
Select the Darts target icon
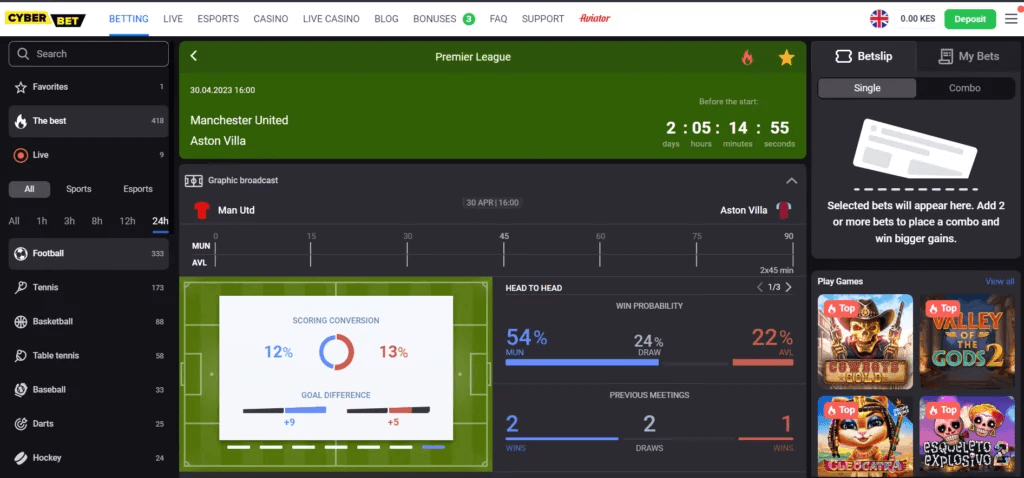(x=20, y=424)
